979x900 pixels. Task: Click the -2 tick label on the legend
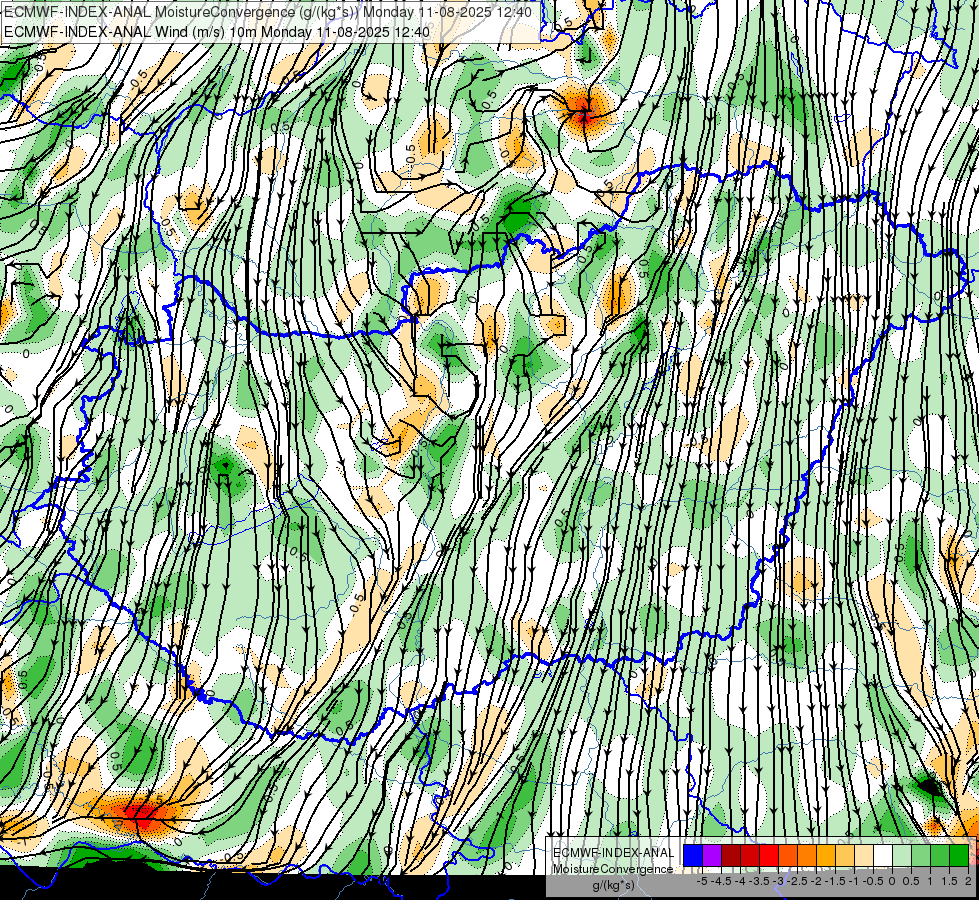tap(816, 881)
